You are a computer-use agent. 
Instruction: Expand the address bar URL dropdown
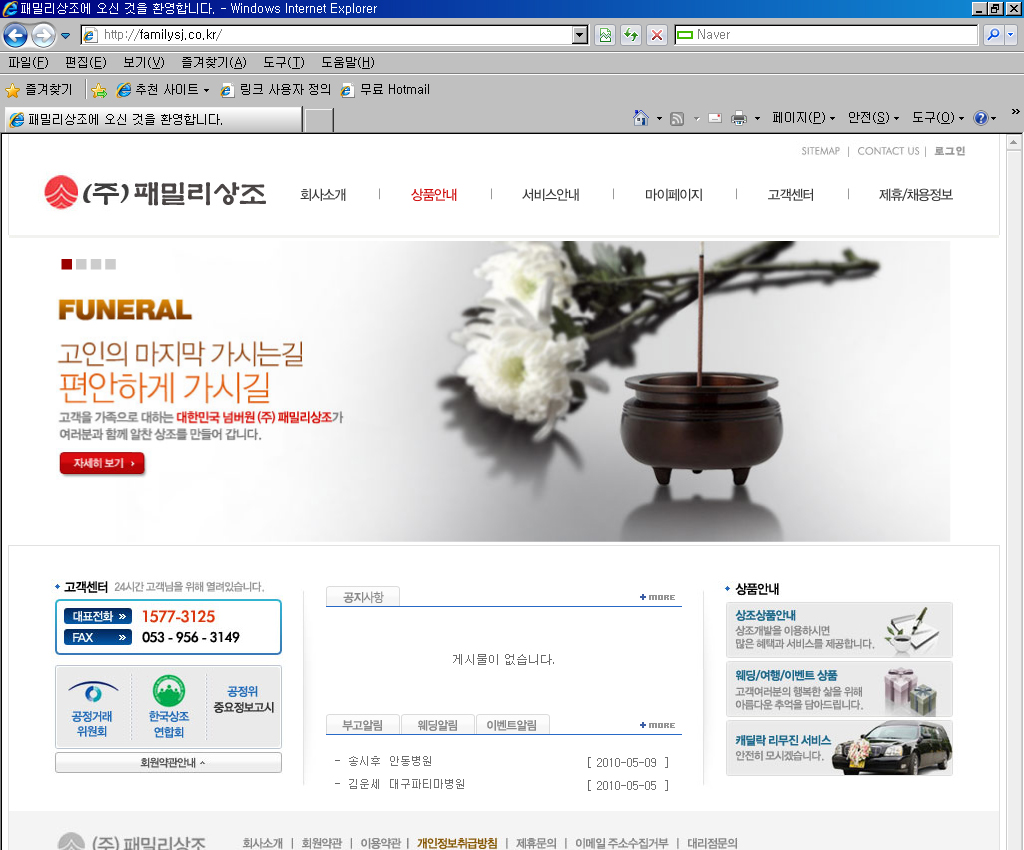579,35
